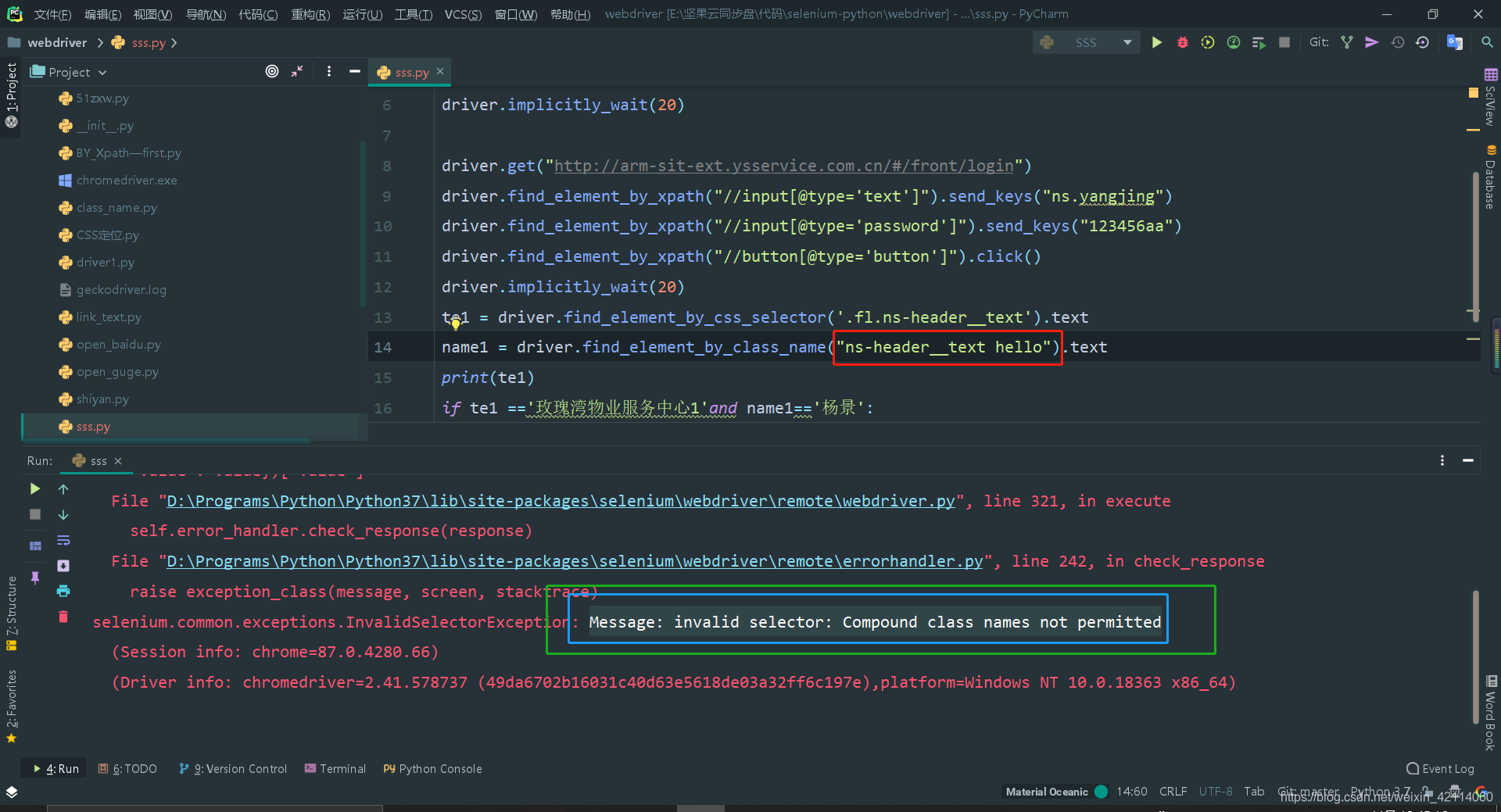Close the sss Run tab
Viewport: 1501px width, 812px height.
tap(118, 461)
